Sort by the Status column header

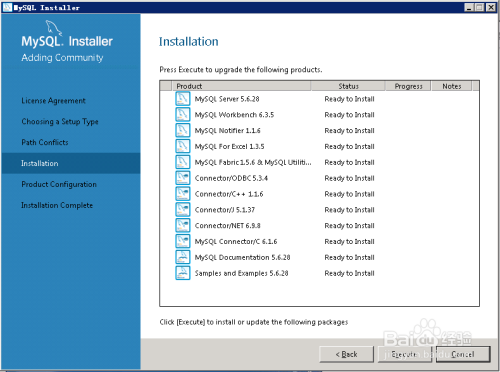(x=348, y=86)
